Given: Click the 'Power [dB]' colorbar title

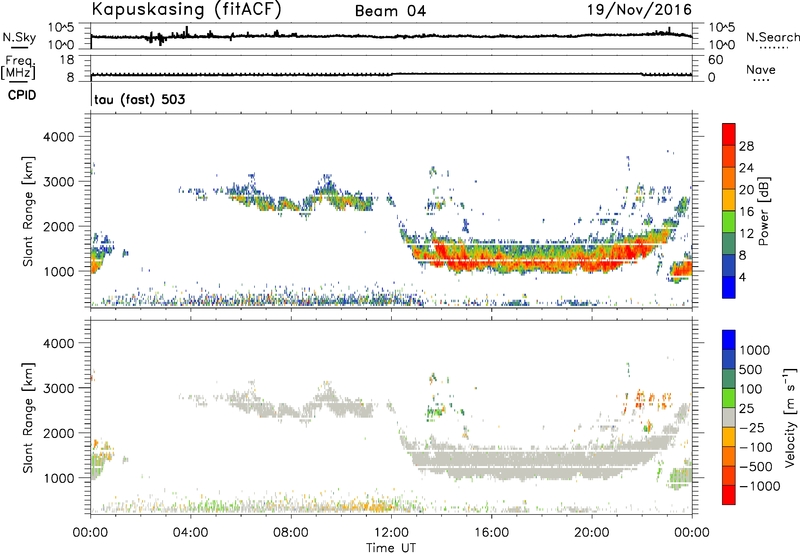Looking at the screenshot, I should click(x=763, y=211).
